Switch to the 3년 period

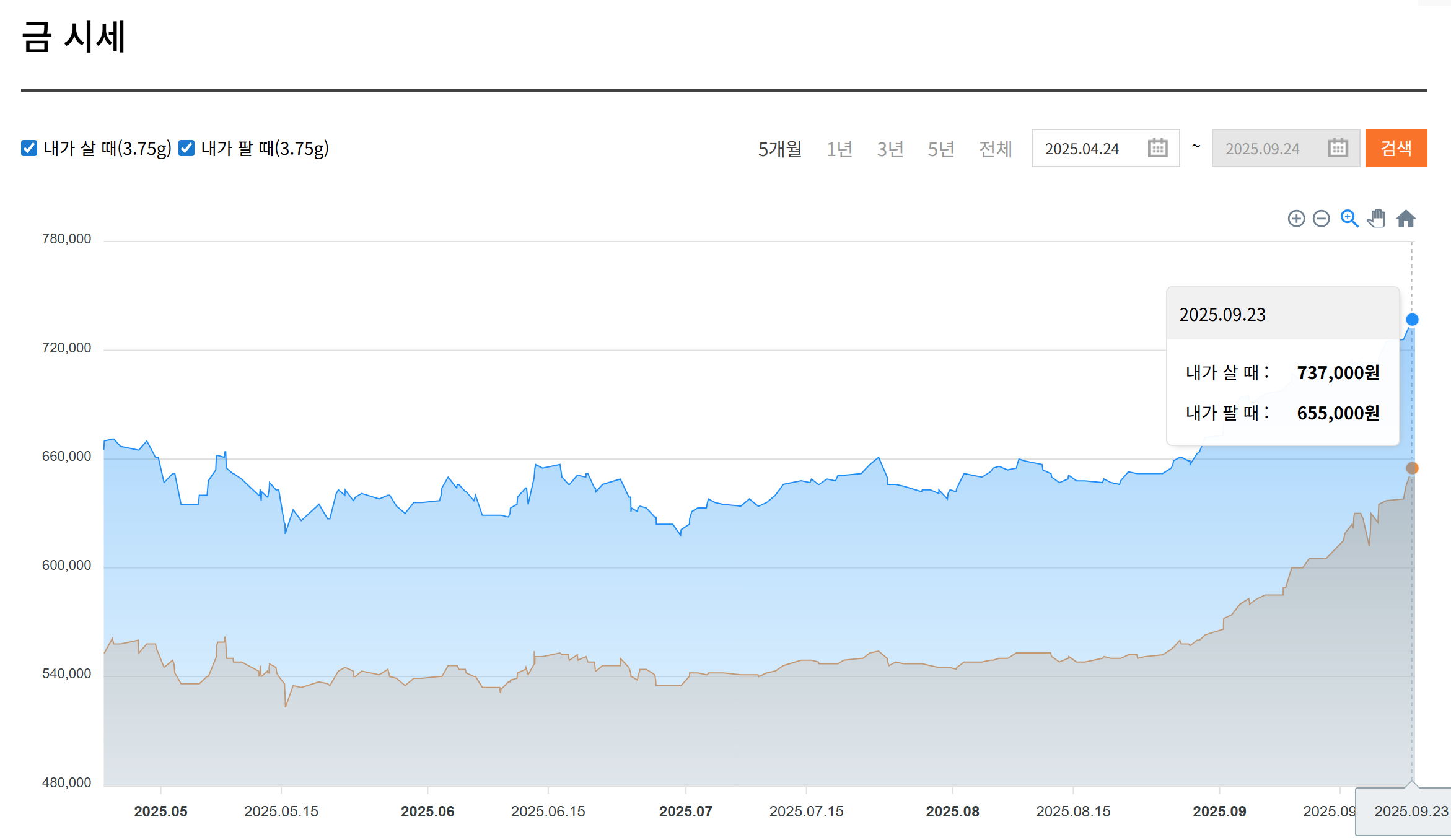[x=890, y=149]
